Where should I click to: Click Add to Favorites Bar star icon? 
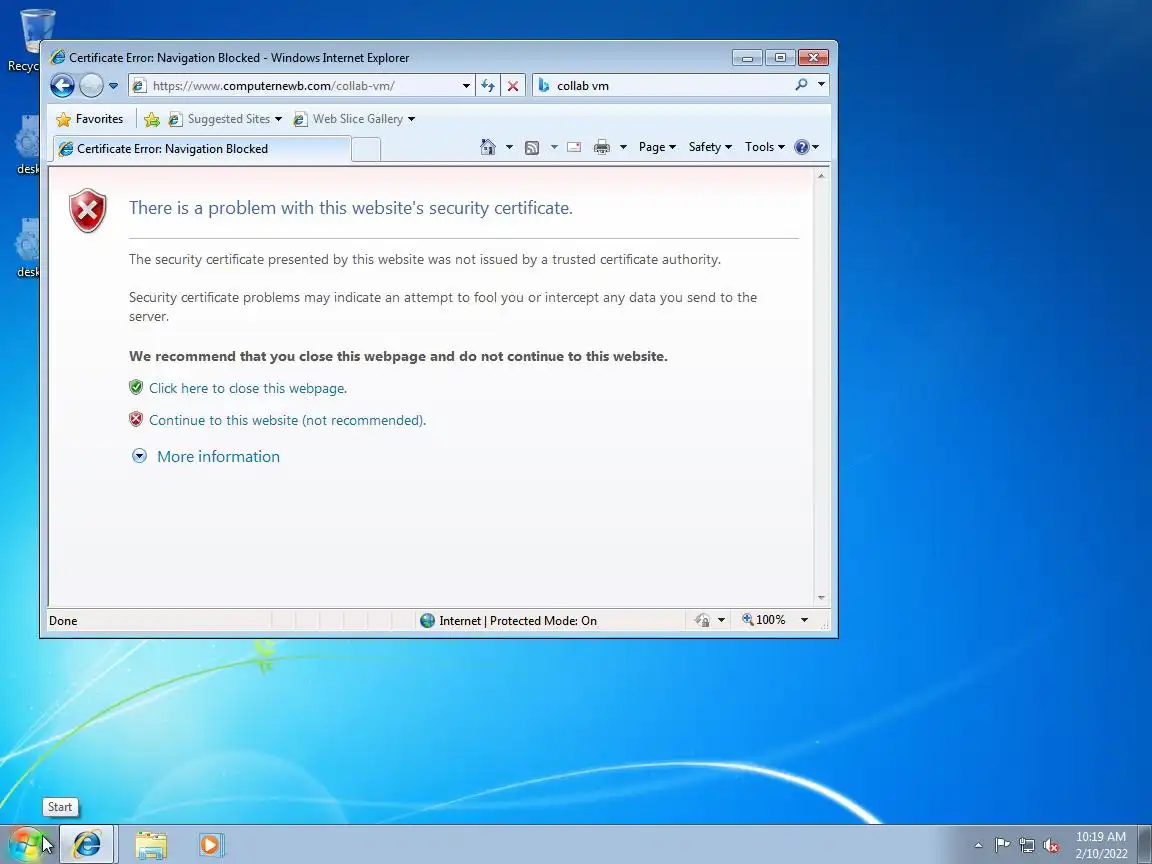pos(152,119)
